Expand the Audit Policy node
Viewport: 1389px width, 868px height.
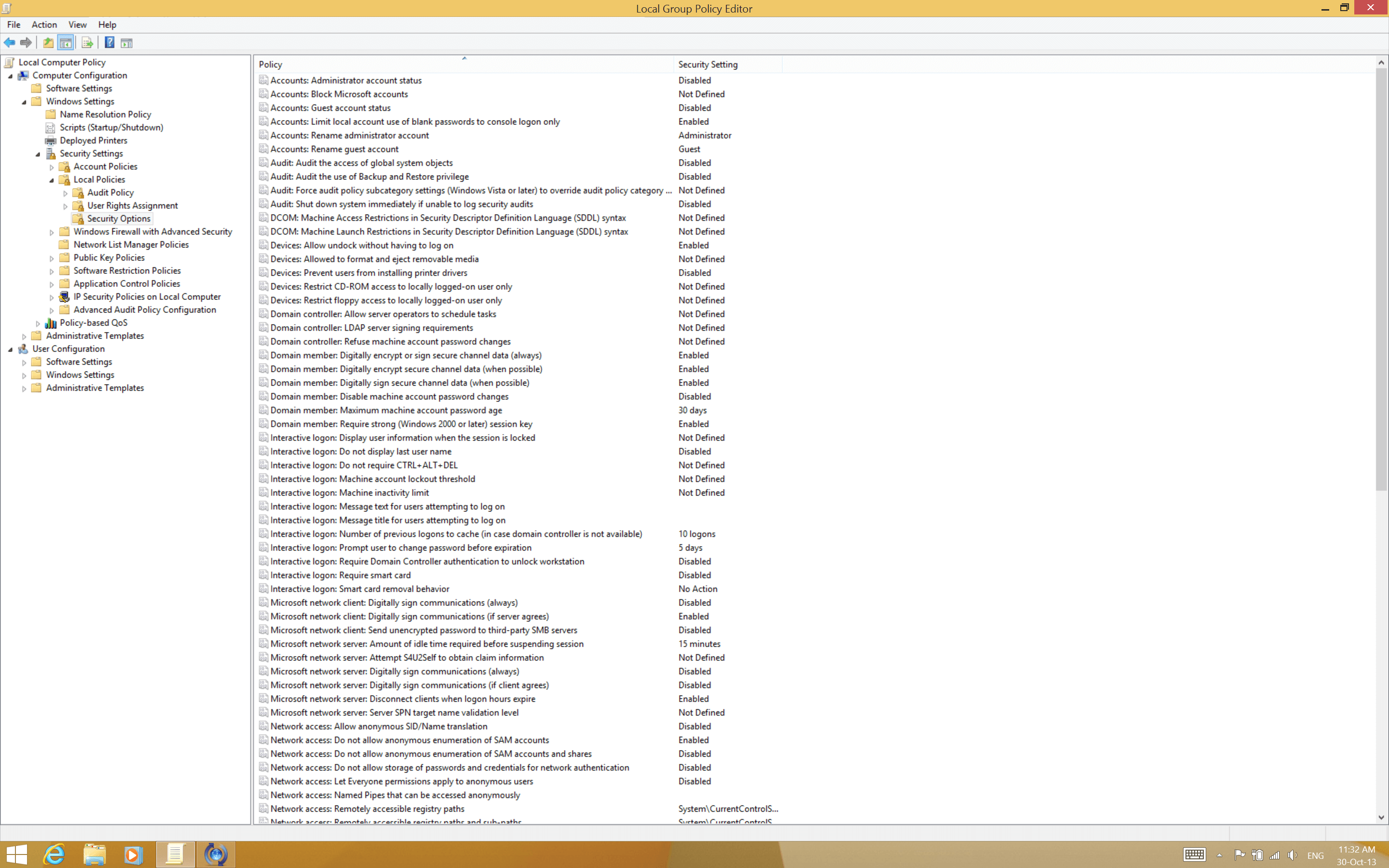[66, 193]
